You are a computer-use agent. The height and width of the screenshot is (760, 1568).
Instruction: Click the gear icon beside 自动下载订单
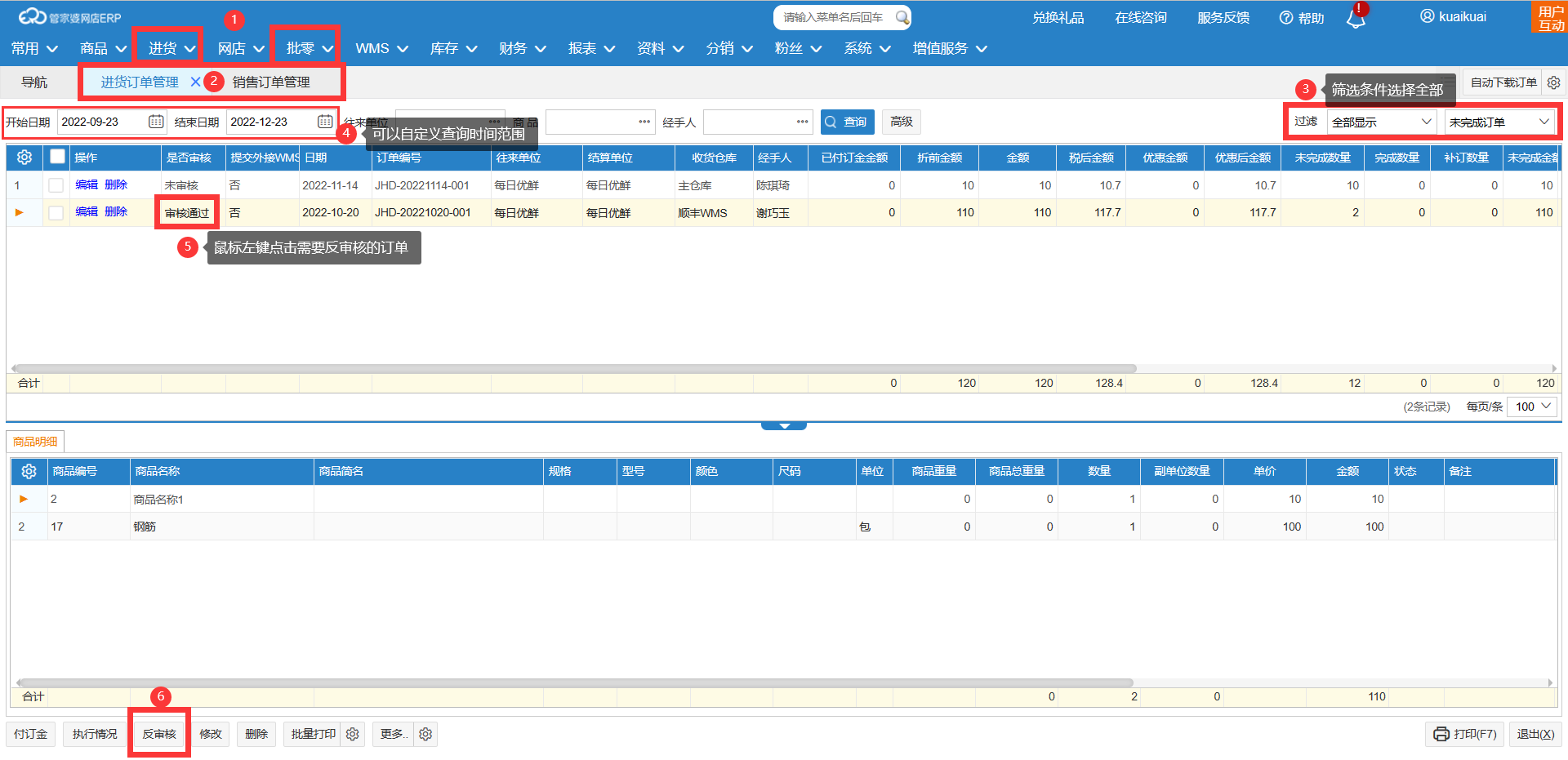[x=1553, y=82]
